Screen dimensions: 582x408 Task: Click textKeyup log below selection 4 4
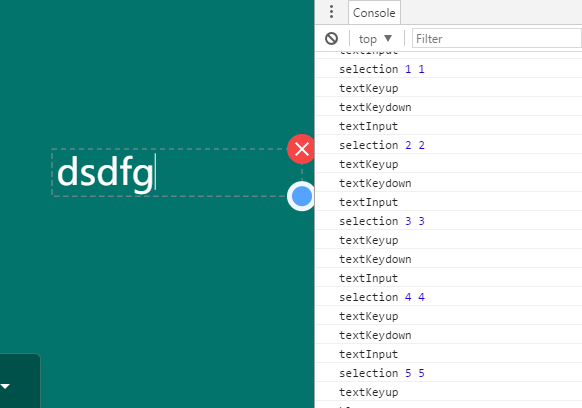pyautogui.click(x=448, y=316)
